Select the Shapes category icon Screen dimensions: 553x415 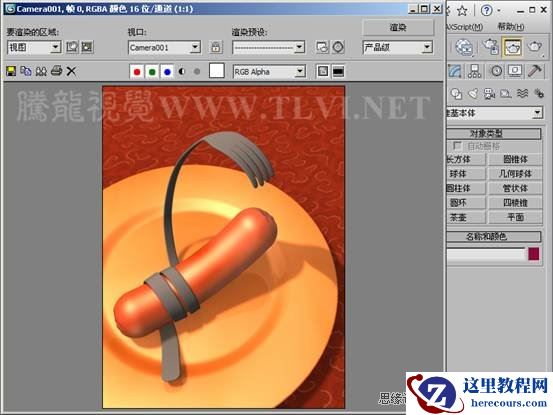457,94
